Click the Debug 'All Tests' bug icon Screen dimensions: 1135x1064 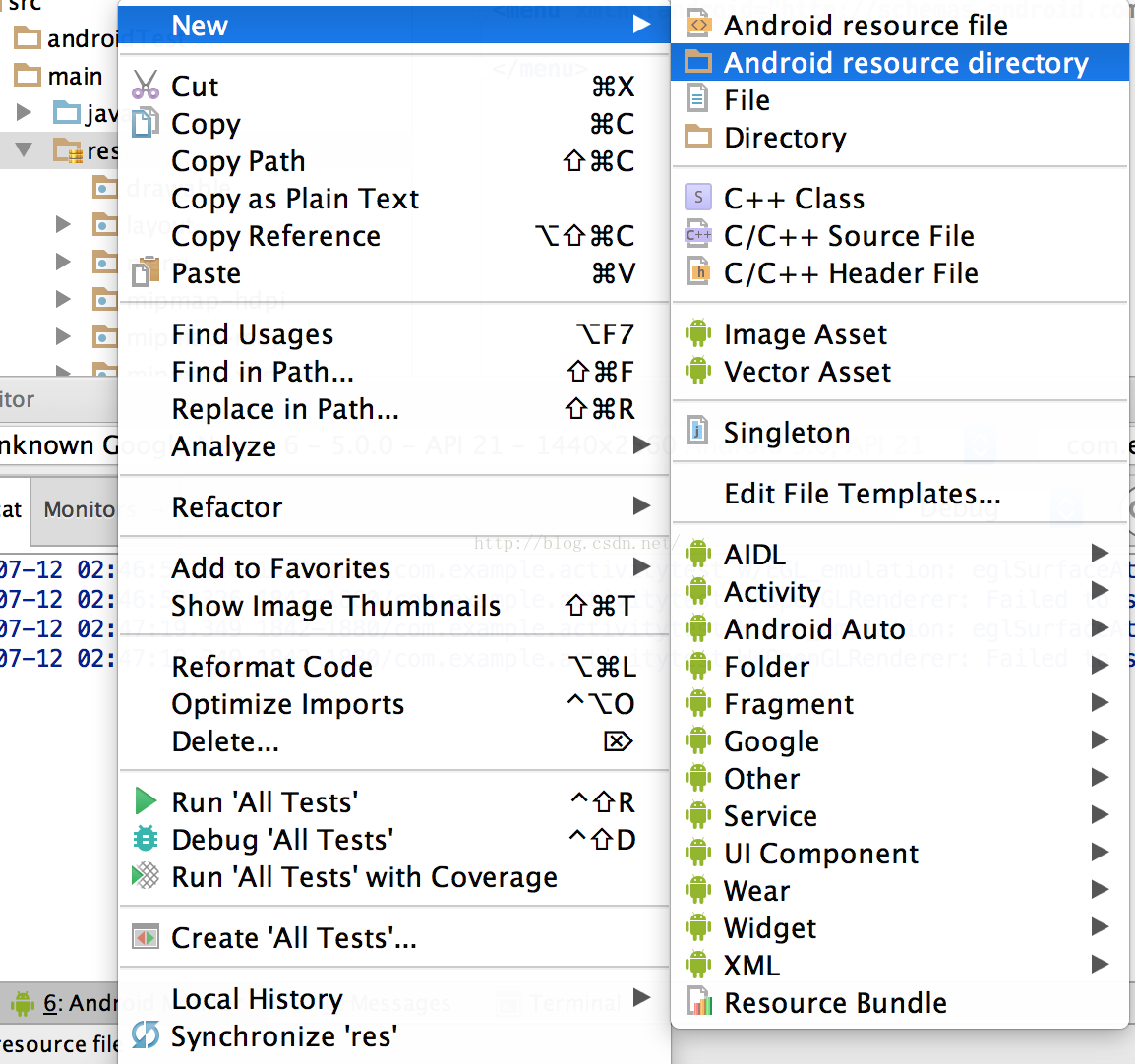click(x=146, y=839)
